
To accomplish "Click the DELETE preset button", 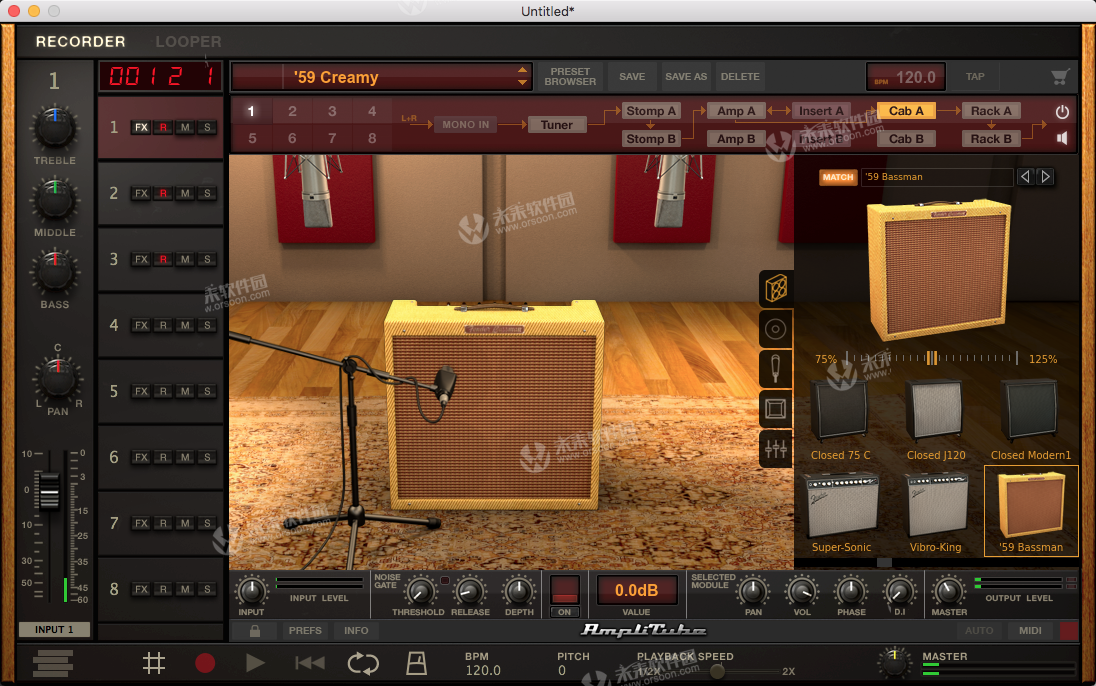I will (x=740, y=77).
